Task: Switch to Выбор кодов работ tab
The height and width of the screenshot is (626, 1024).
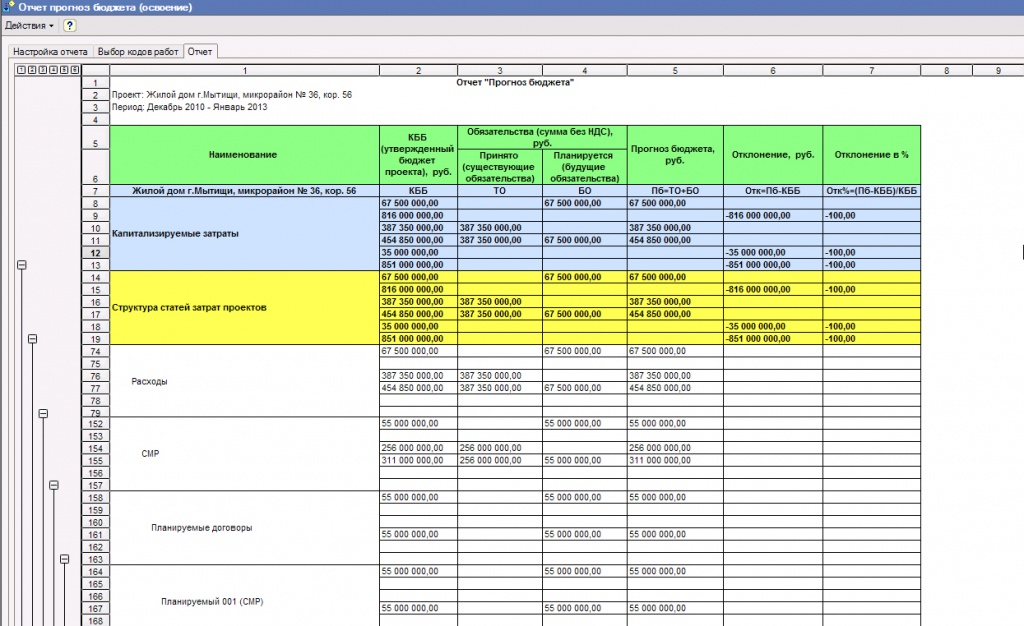Action: [138, 52]
